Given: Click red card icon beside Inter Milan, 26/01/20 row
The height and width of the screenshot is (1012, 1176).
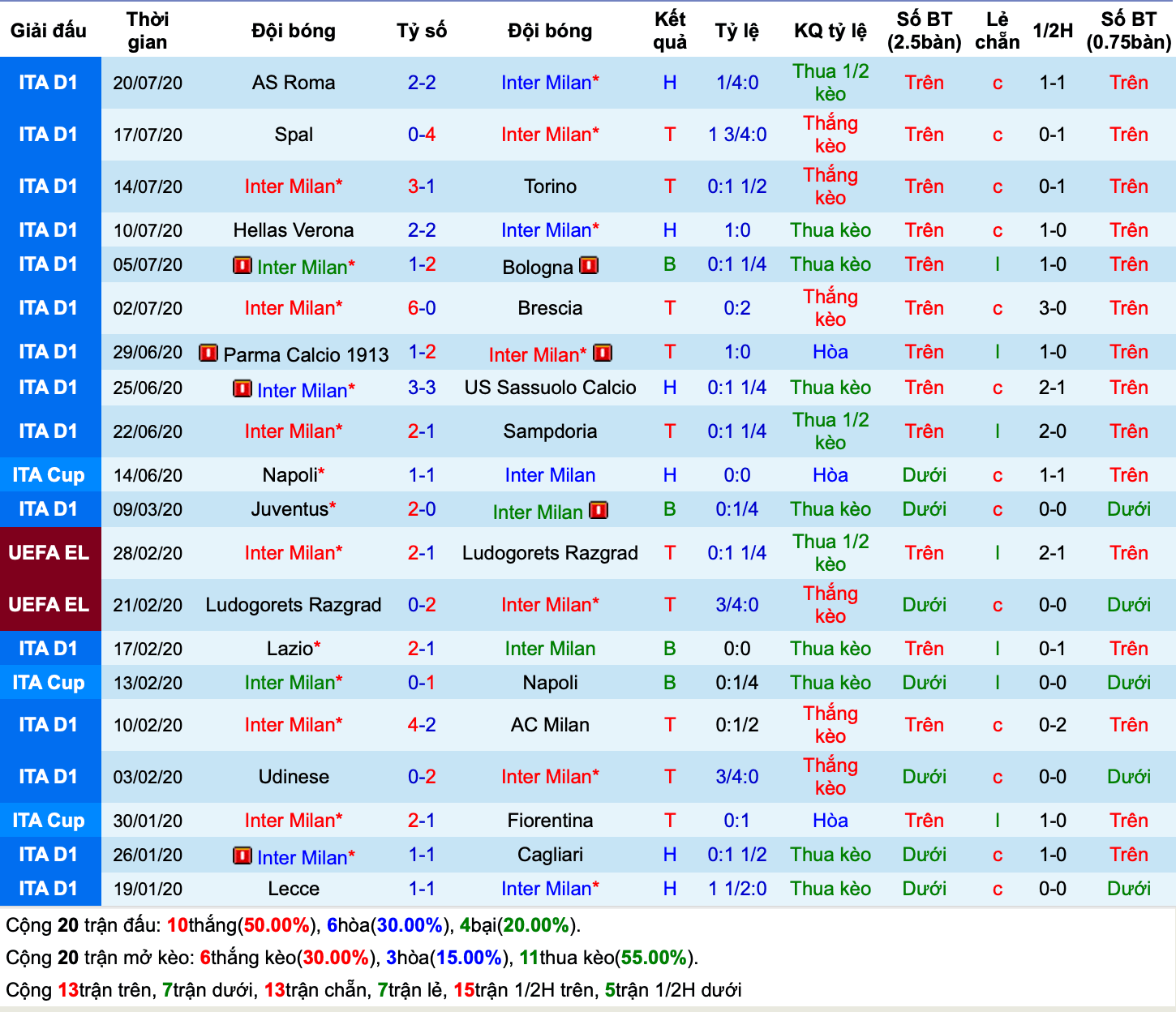Looking at the screenshot, I should click(242, 855).
